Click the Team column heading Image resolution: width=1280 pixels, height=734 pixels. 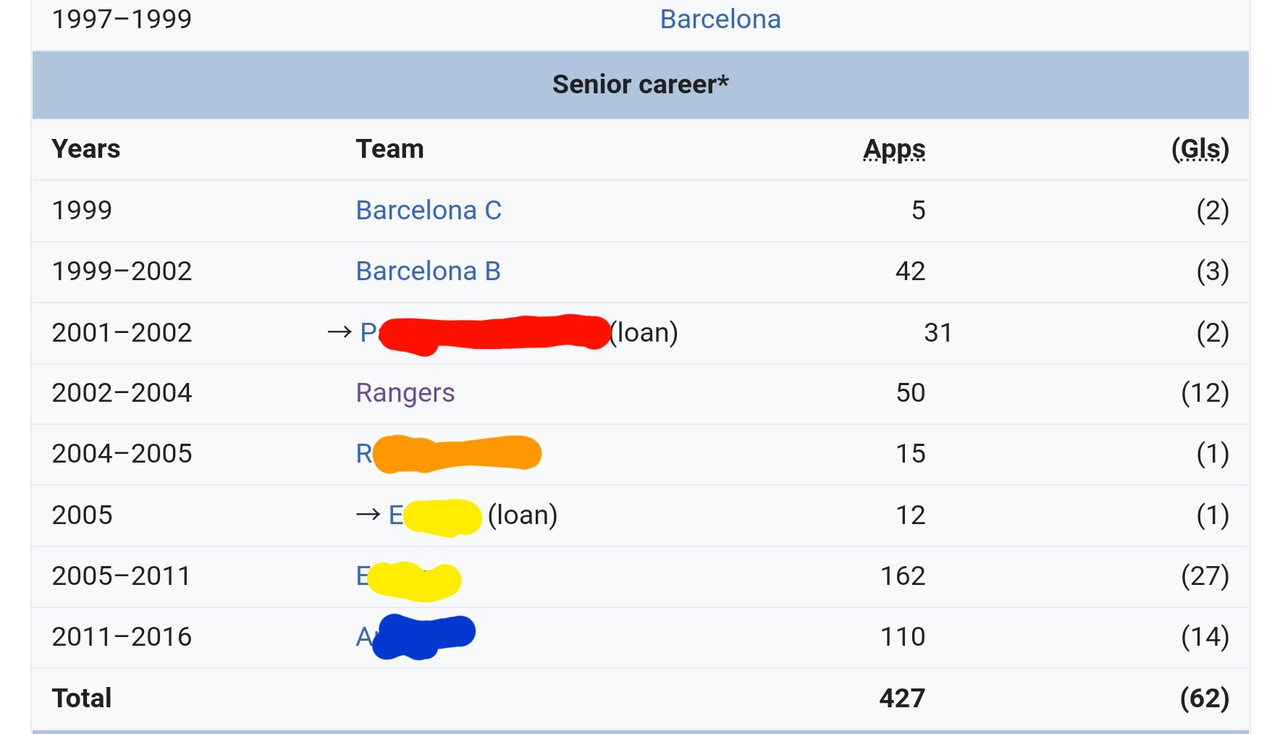(x=390, y=149)
